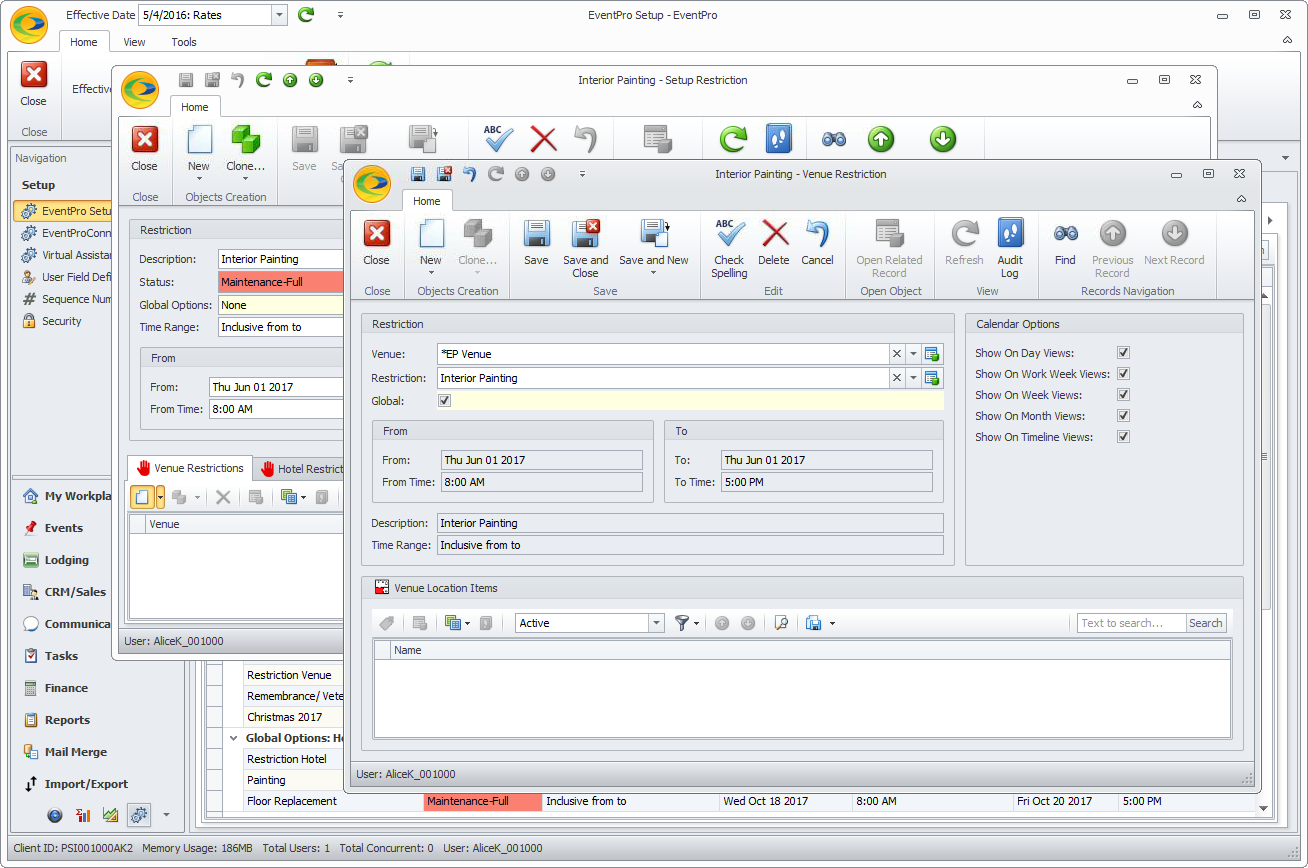
Task: Open the Effective Date dropdown in main window
Action: [279, 15]
